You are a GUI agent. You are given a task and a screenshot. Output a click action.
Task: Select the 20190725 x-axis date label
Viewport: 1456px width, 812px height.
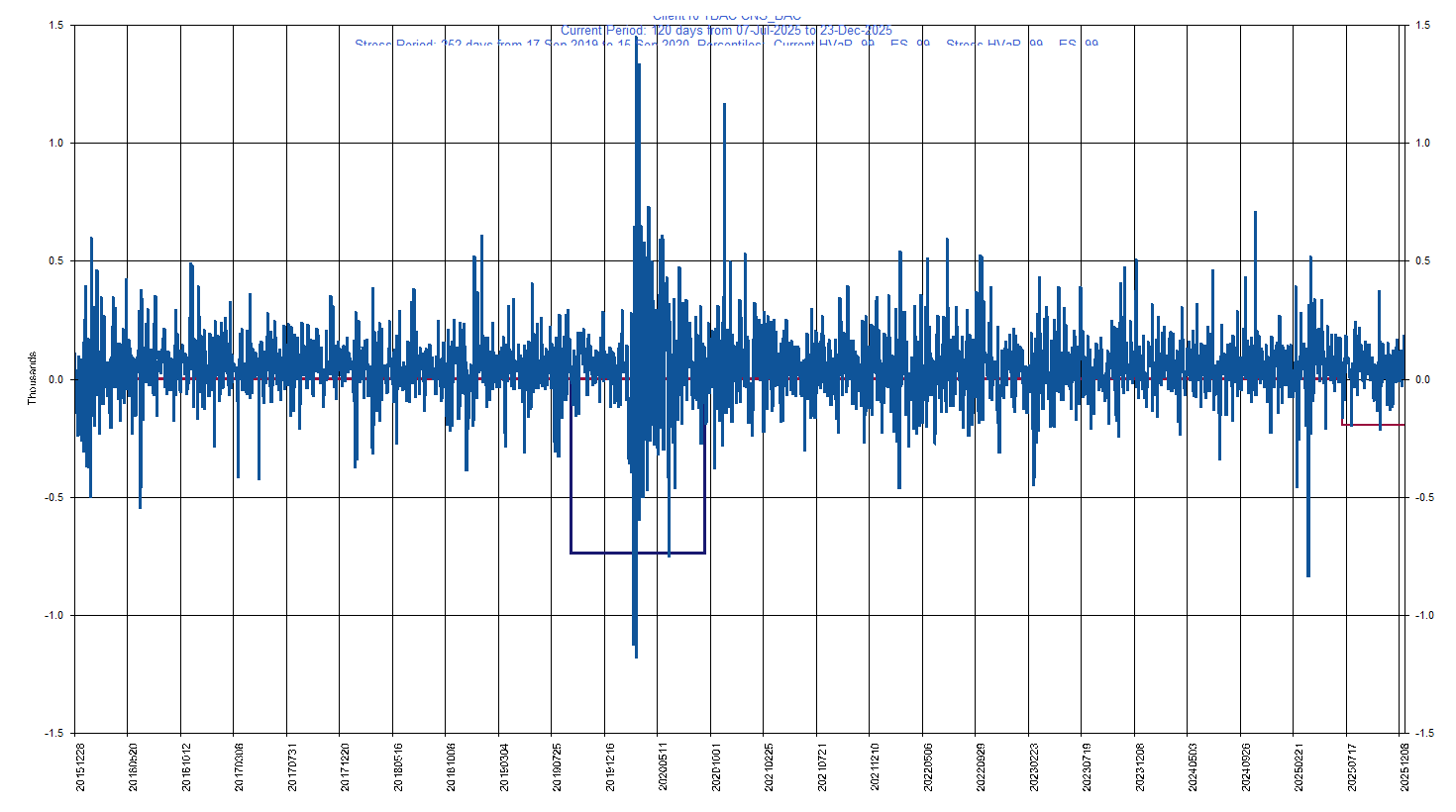(x=558, y=768)
